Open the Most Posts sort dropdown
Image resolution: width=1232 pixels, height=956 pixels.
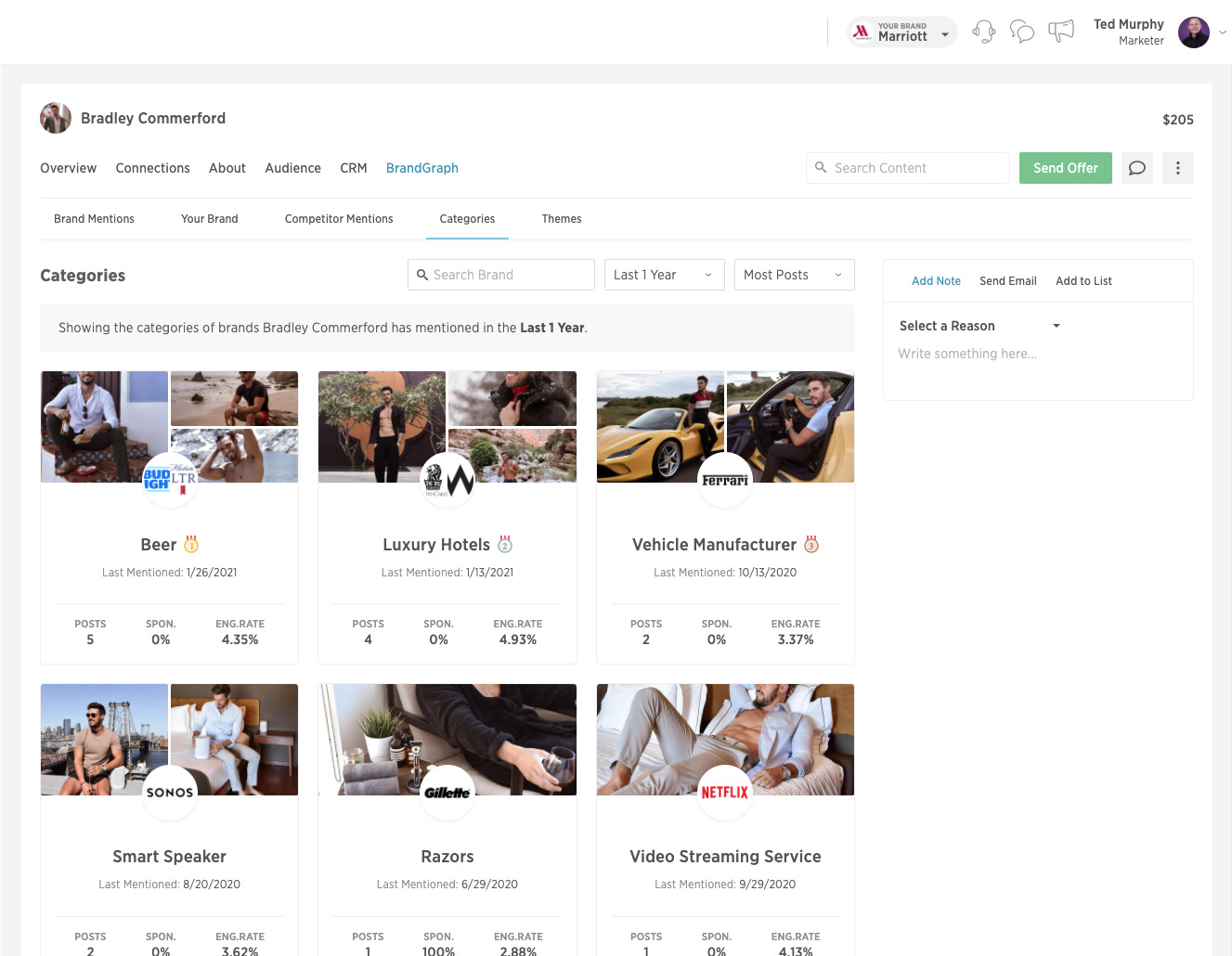(794, 275)
